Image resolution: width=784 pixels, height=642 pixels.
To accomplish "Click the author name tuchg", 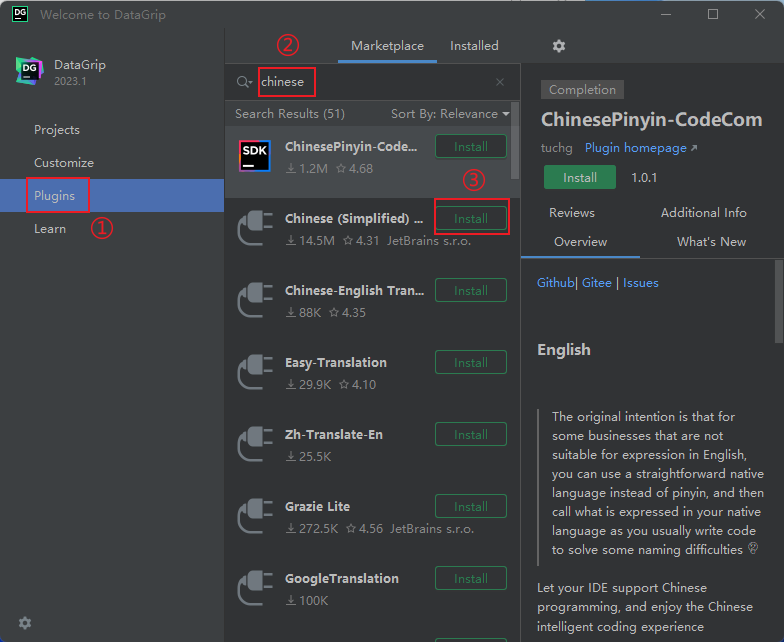I will pos(556,148).
